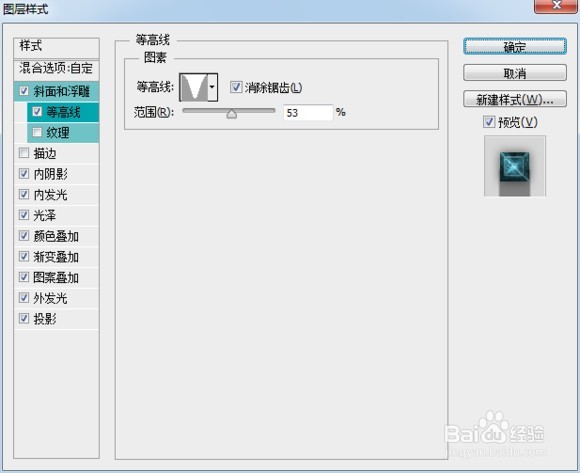Open the 内发光 inner glow settings row
580x473 pixels.
[x=56, y=195]
